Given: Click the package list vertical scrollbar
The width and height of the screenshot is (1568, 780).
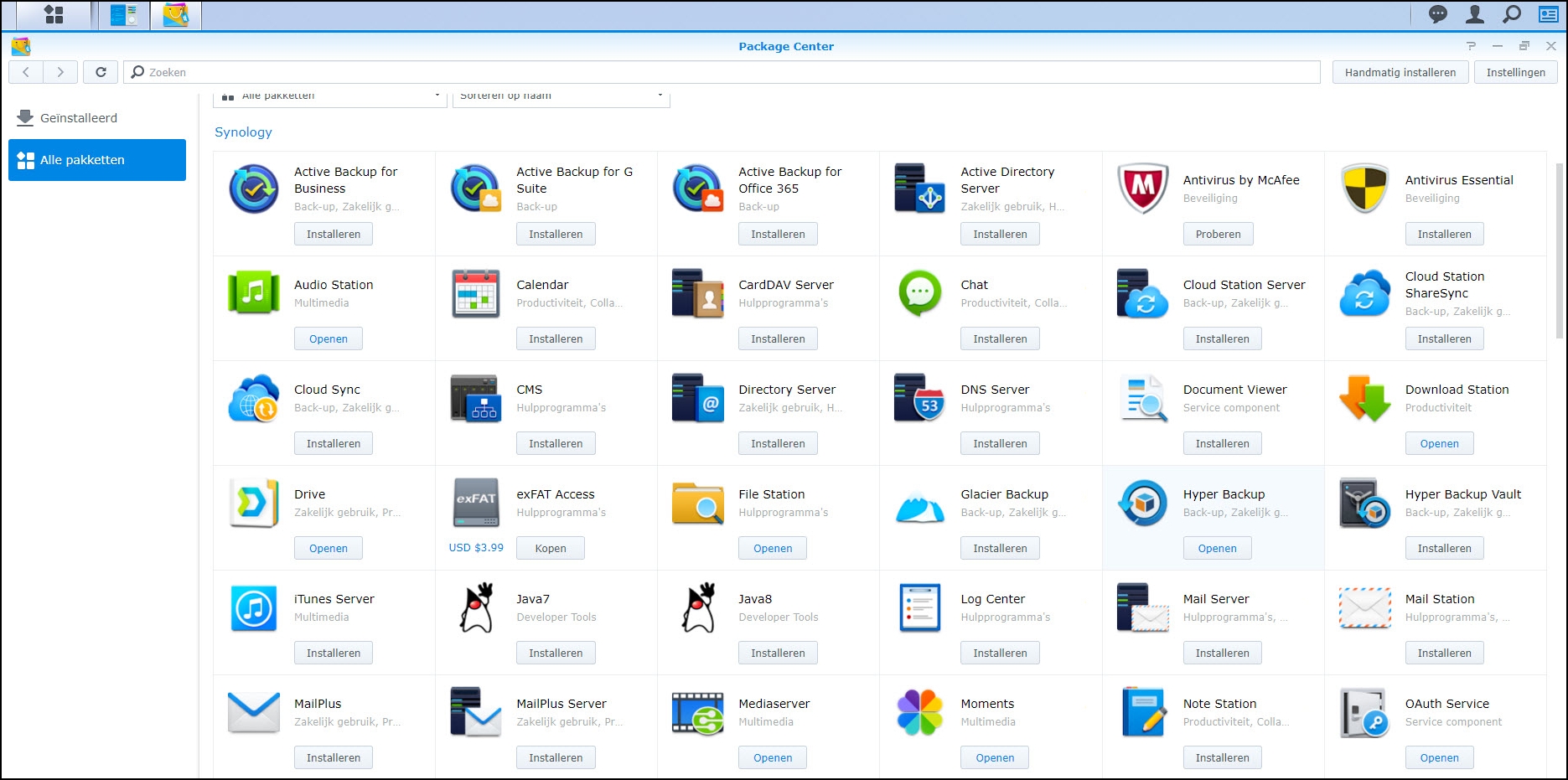Looking at the screenshot, I should click(x=1560, y=251).
